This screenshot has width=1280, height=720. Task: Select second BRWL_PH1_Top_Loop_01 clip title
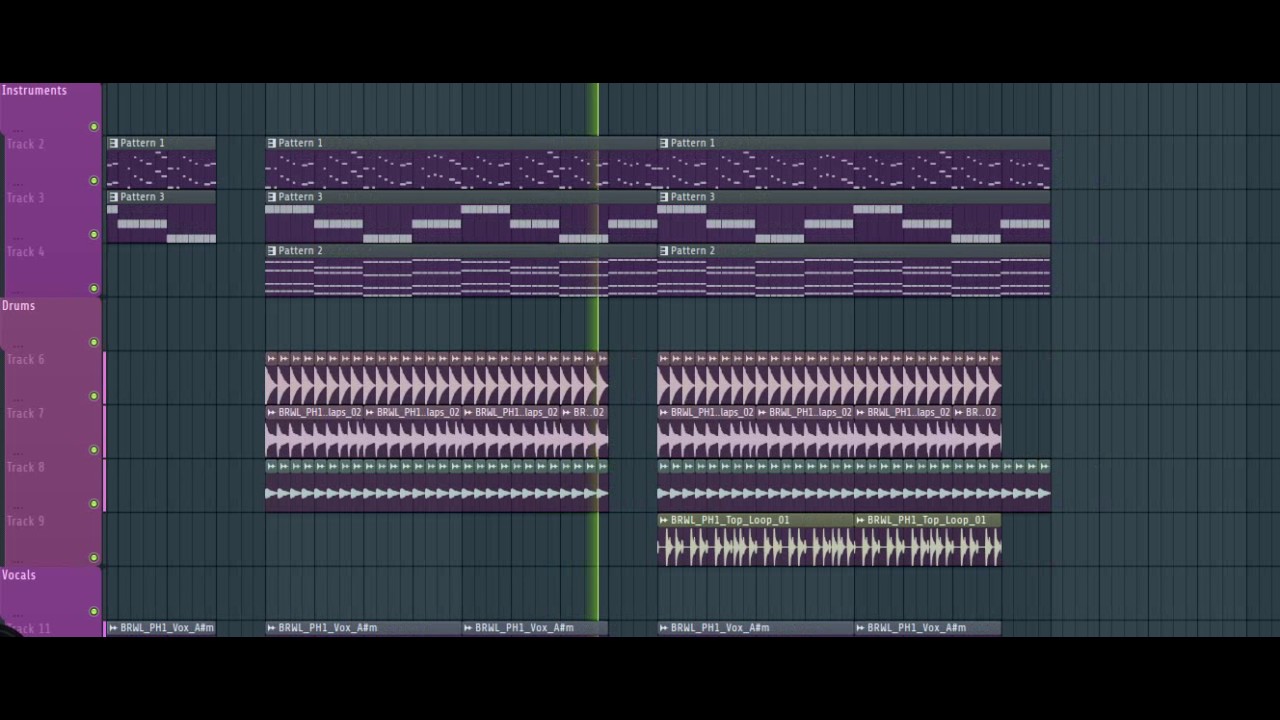pos(927,520)
